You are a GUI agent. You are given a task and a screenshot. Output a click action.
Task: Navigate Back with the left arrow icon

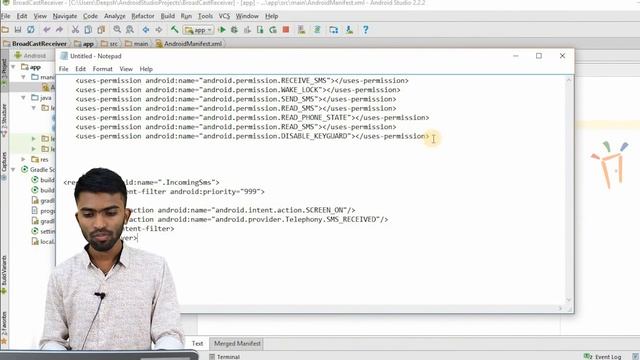pos(146,30)
